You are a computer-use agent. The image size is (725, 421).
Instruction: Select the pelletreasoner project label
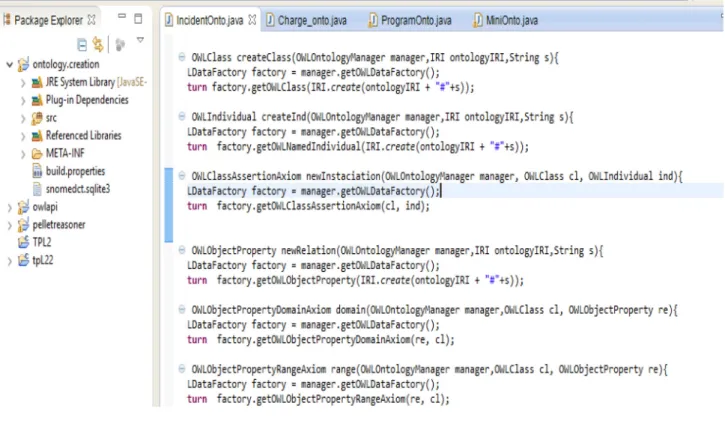[x=59, y=225]
